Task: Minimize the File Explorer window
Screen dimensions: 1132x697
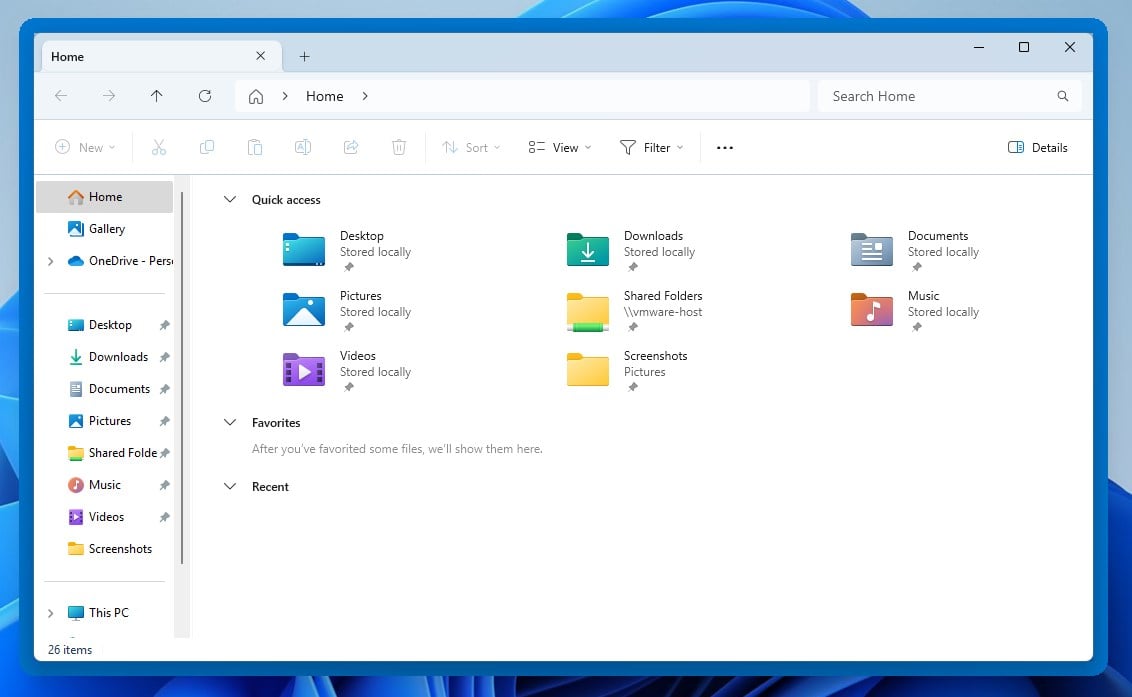Action: coord(979,48)
